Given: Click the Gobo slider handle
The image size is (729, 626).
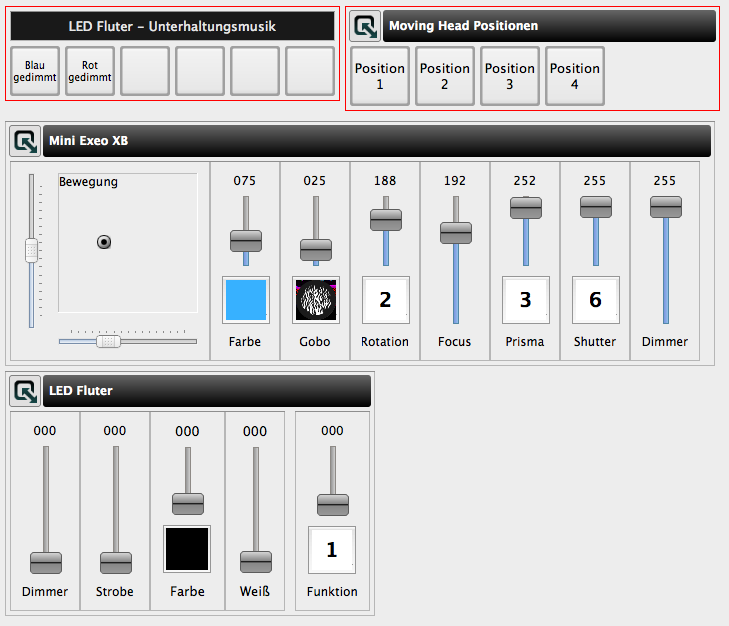Looking at the screenshot, I should tap(316, 250).
